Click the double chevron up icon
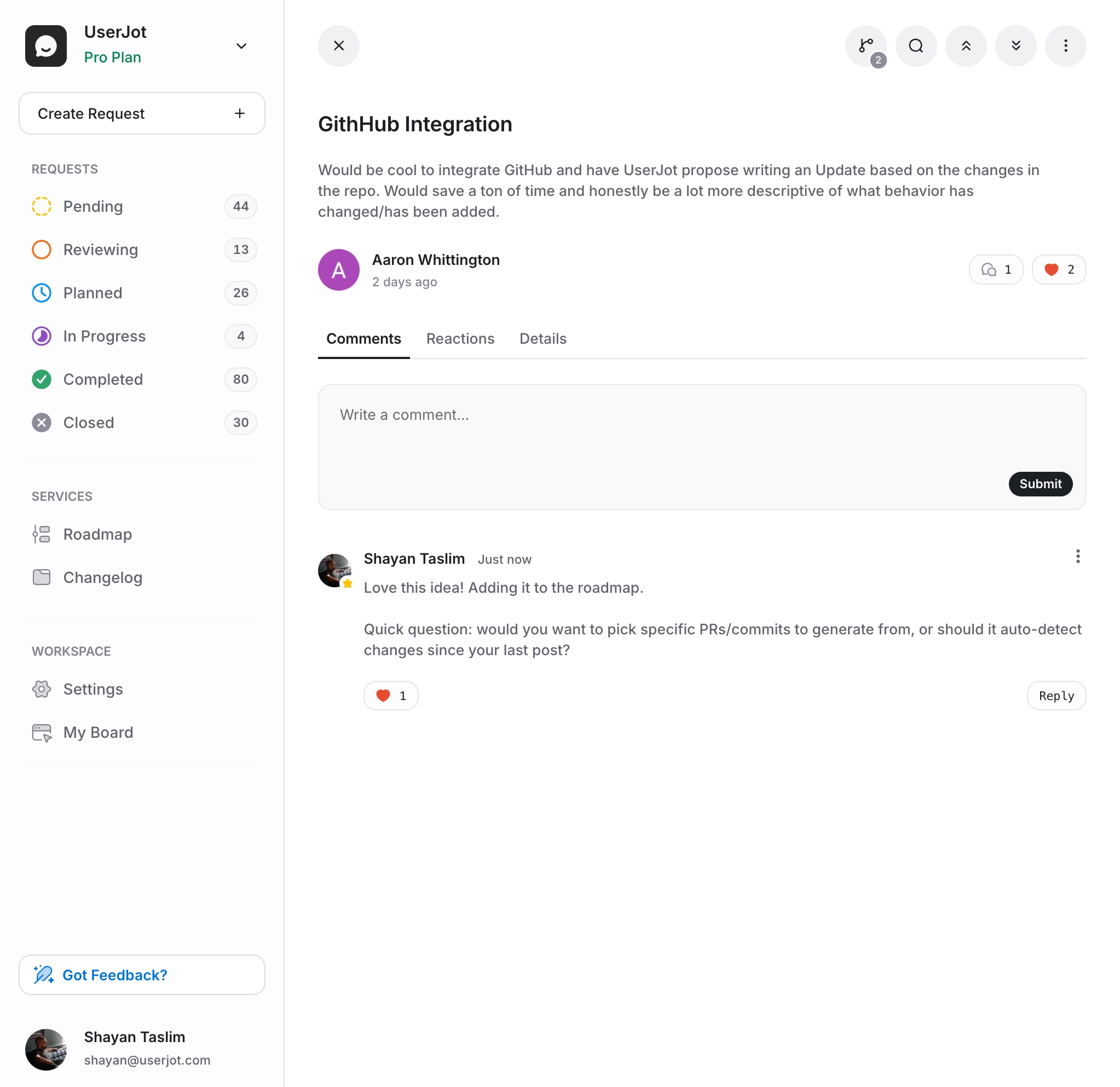This screenshot has height=1087, width=1120. [966, 45]
